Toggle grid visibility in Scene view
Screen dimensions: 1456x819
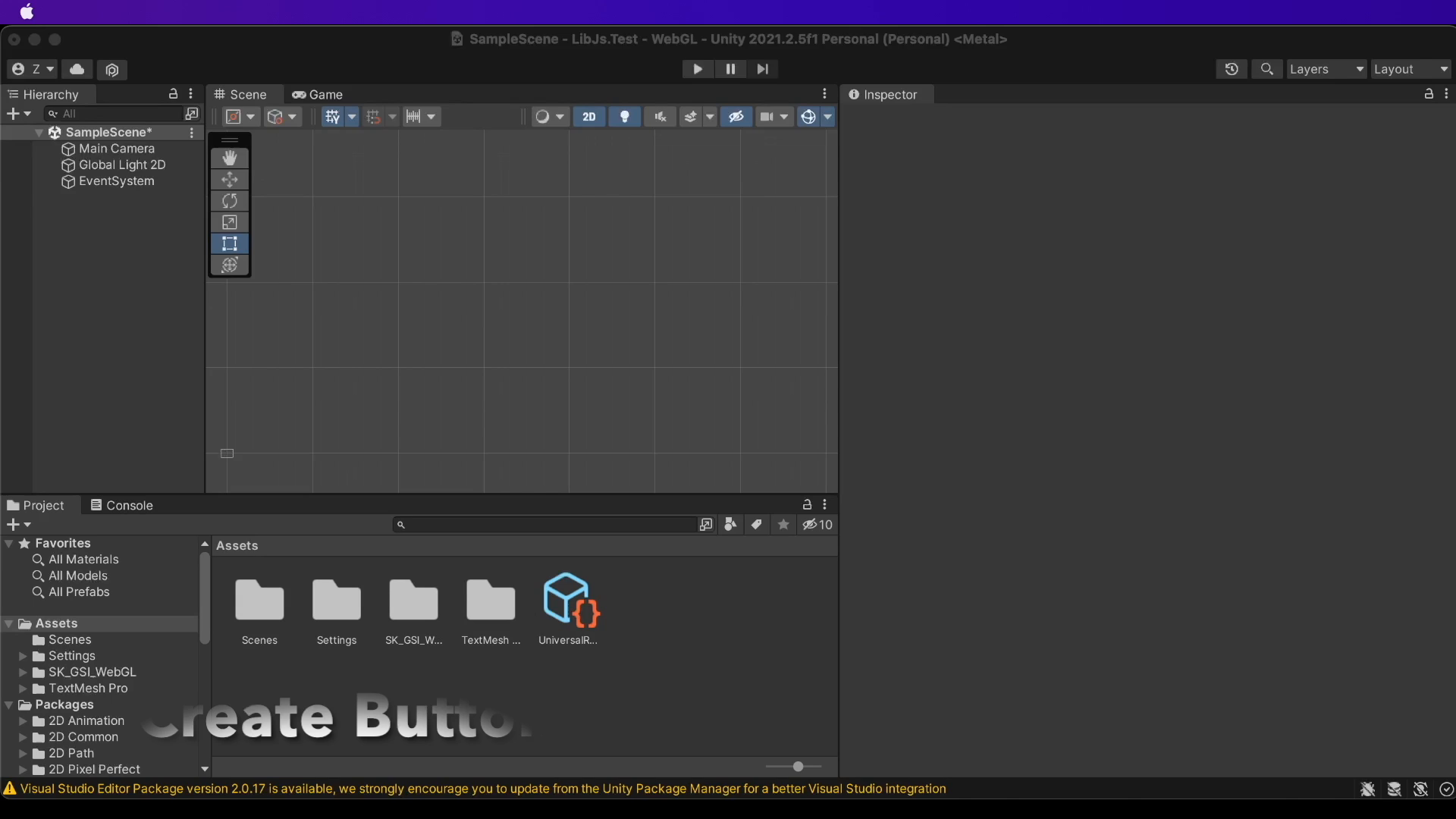click(333, 117)
